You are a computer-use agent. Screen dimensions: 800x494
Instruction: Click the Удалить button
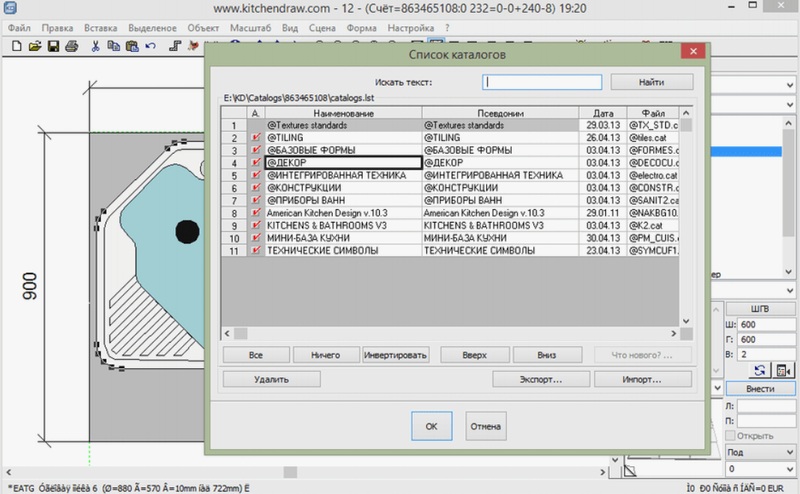pyautogui.click(x=271, y=379)
